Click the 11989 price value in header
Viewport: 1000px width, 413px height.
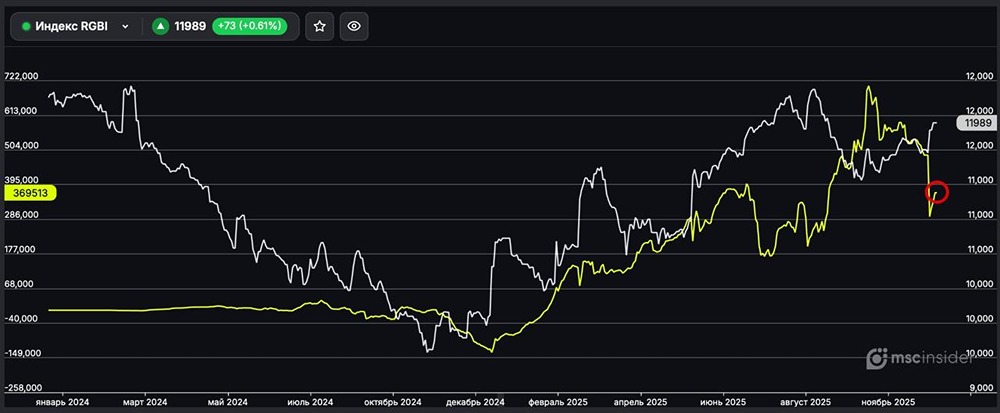pyautogui.click(x=190, y=27)
